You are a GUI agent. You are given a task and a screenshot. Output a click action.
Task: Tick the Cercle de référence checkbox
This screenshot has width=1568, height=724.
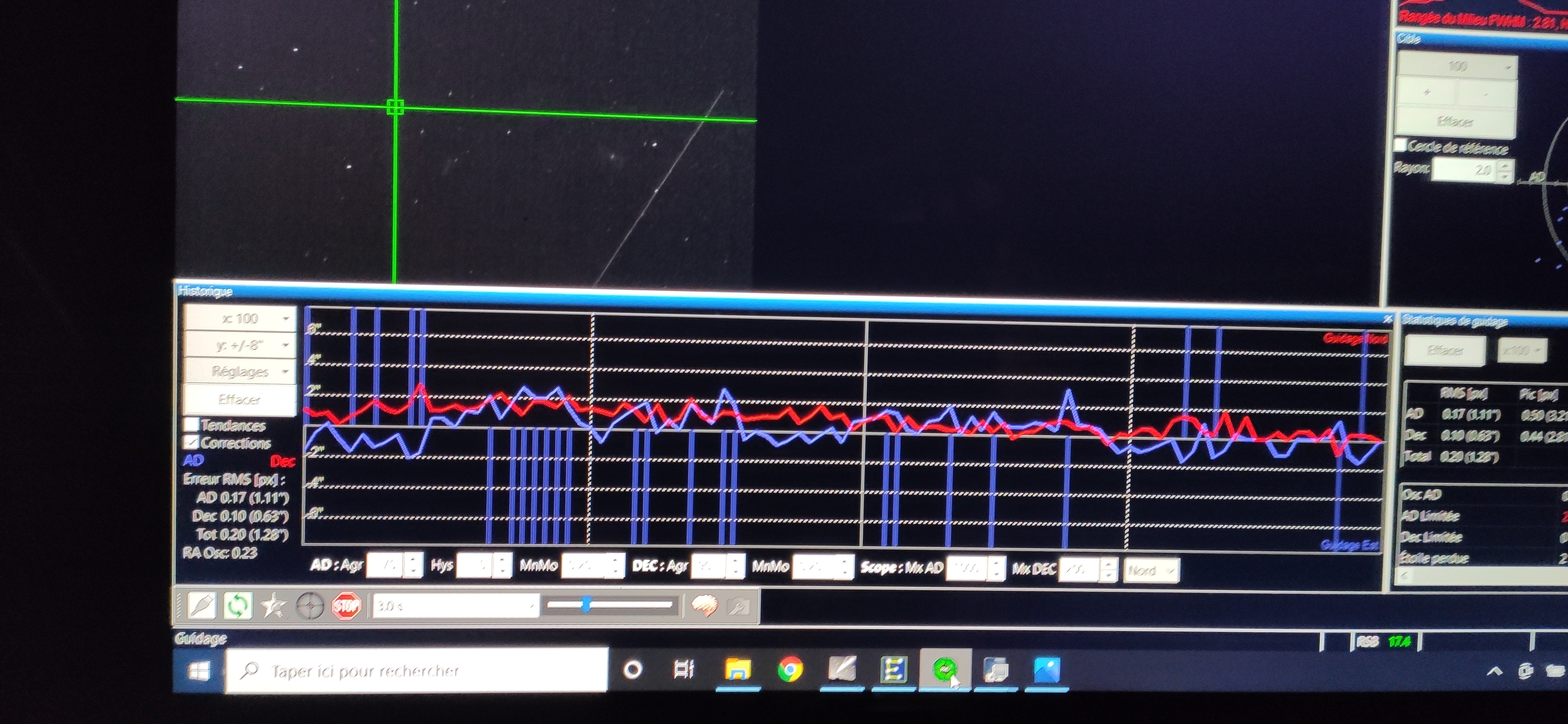click(x=1400, y=145)
